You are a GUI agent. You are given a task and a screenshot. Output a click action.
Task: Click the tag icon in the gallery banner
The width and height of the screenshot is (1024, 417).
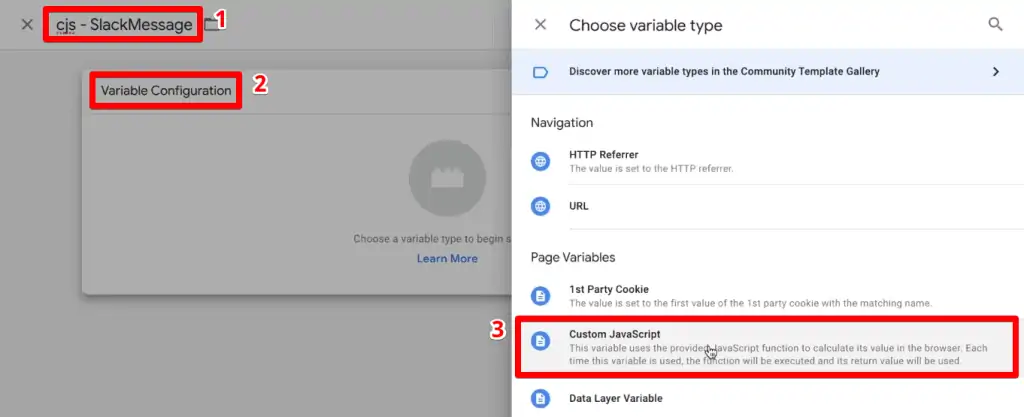click(x=540, y=72)
